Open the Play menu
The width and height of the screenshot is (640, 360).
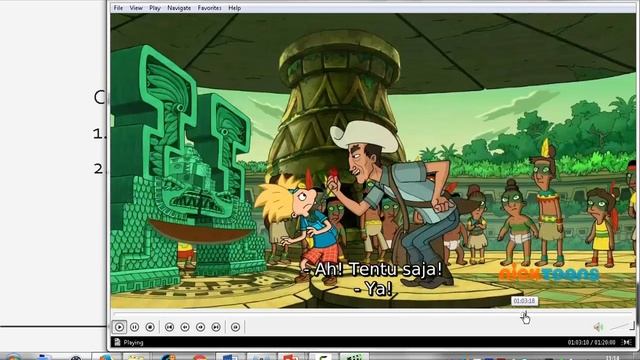coord(155,8)
